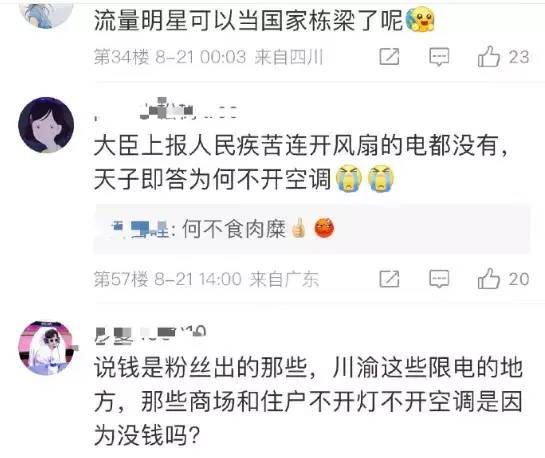Select the comment text '流量明星可以当国家栋梁了呢'
The width and height of the screenshot is (545, 458).
click(x=248, y=20)
